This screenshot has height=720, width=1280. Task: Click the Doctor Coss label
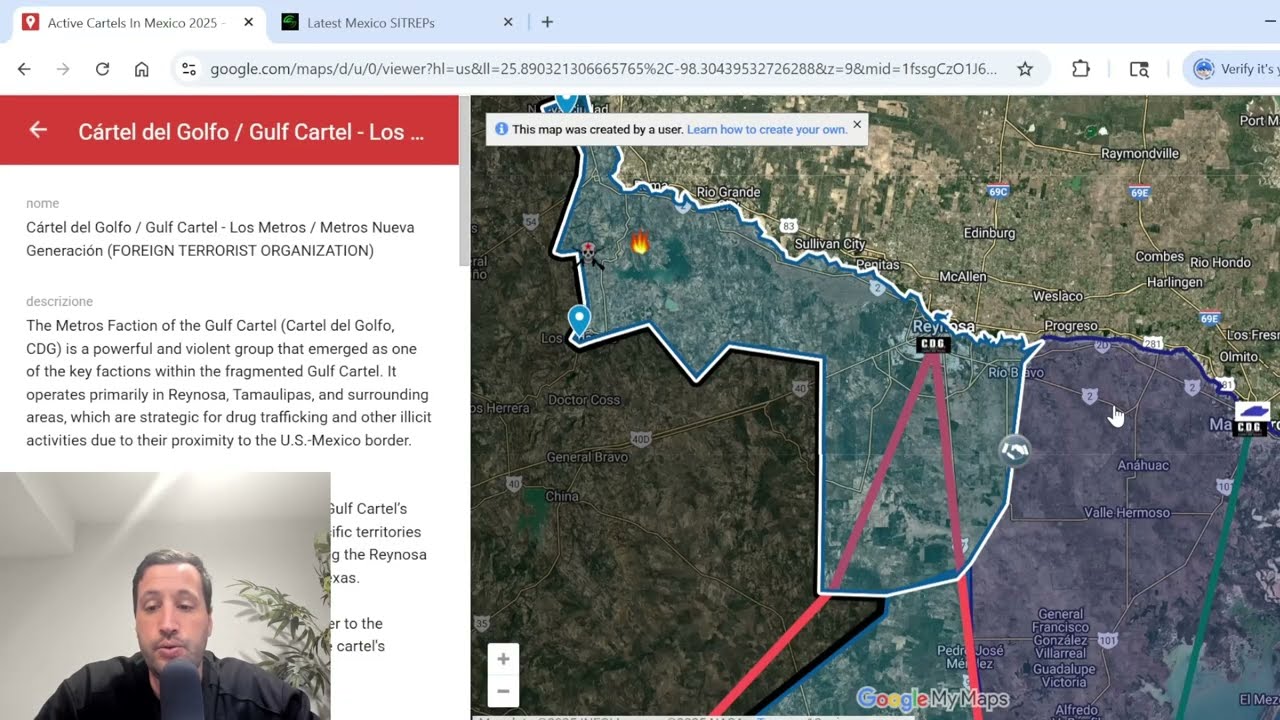coord(584,399)
